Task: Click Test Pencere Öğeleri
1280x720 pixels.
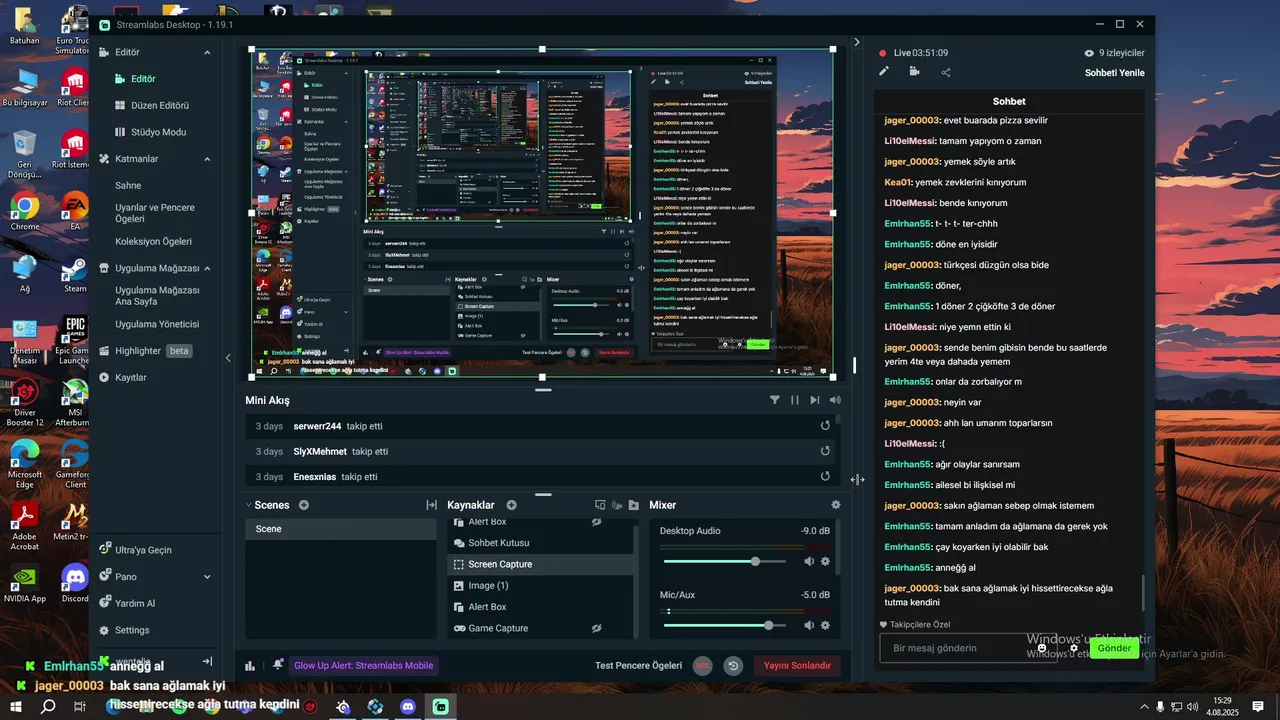Action: [638, 666]
